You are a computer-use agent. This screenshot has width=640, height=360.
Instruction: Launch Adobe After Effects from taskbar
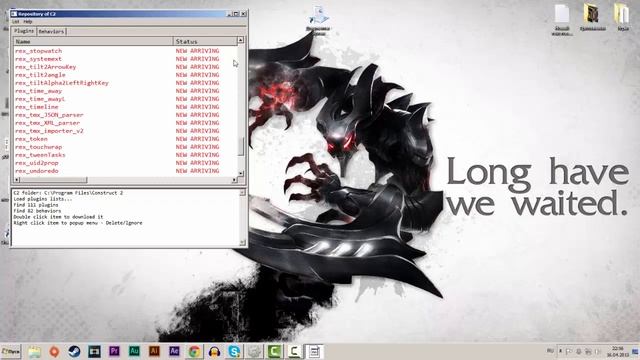tap(174, 351)
